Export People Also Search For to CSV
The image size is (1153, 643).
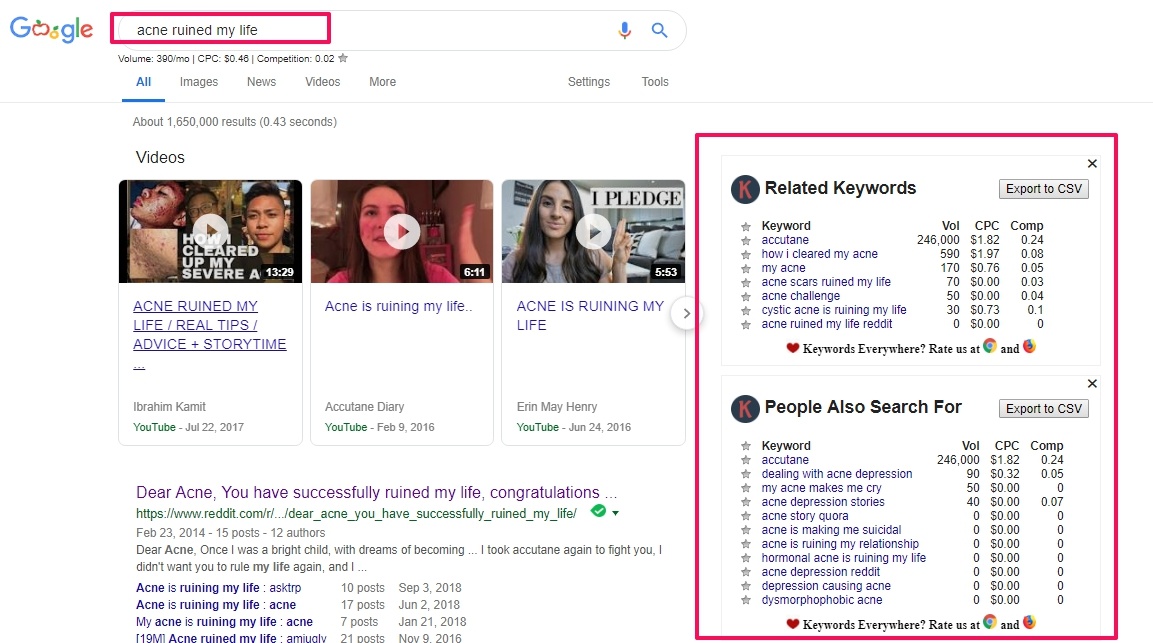(1043, 409)
